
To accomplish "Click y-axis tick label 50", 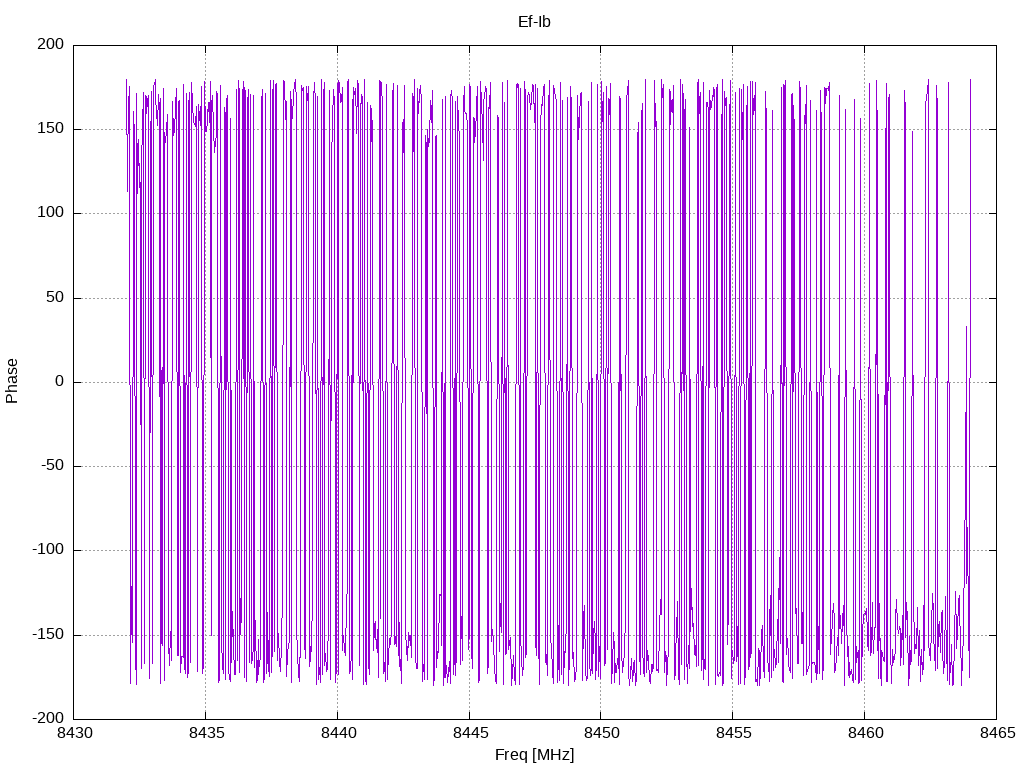I will point(56,297).
